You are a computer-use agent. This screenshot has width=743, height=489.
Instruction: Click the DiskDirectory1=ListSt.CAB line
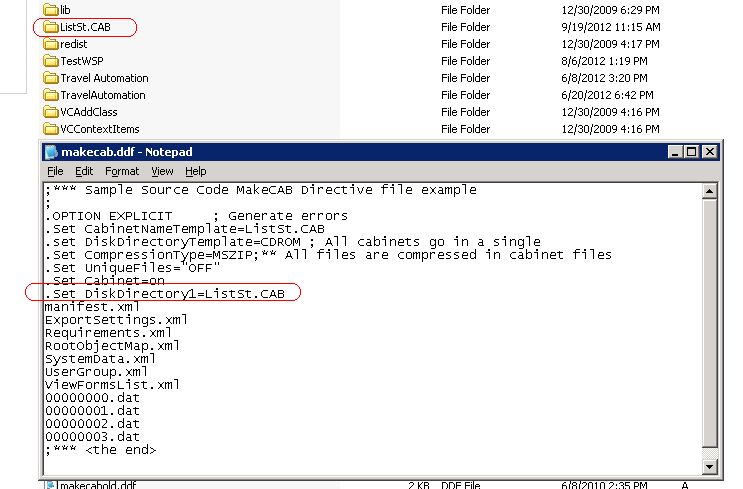click(164, 294)
